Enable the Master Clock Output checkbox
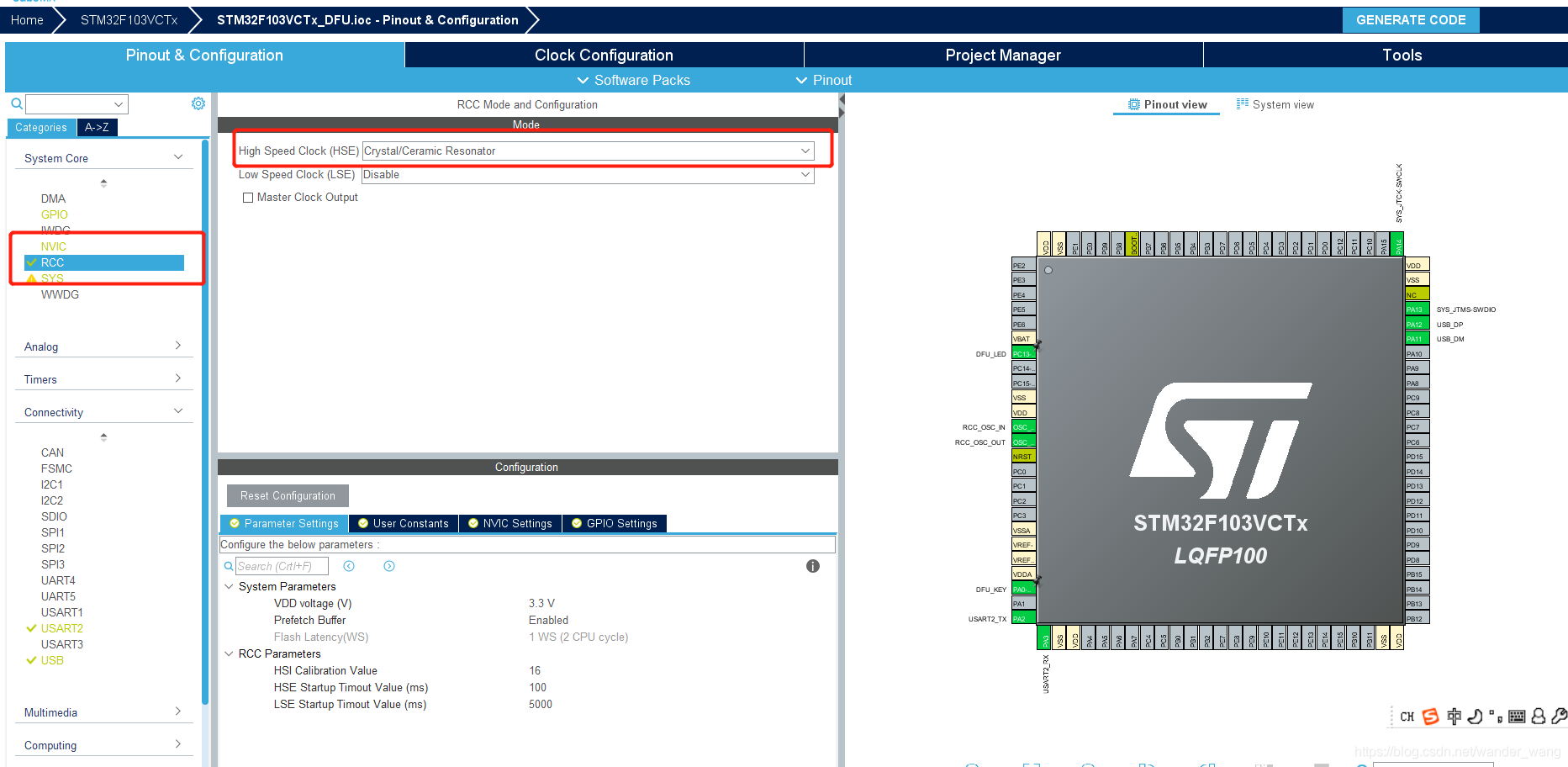1568x767 pixels. (x=248, y=198)
